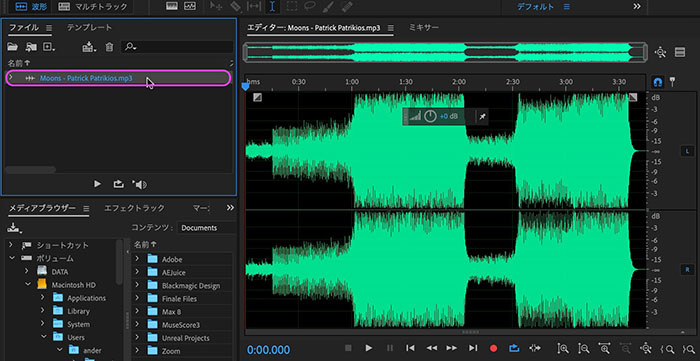Select the Razor tool in toolbar
The height and width of the screenshot is (361, 700).
(235, 7)
